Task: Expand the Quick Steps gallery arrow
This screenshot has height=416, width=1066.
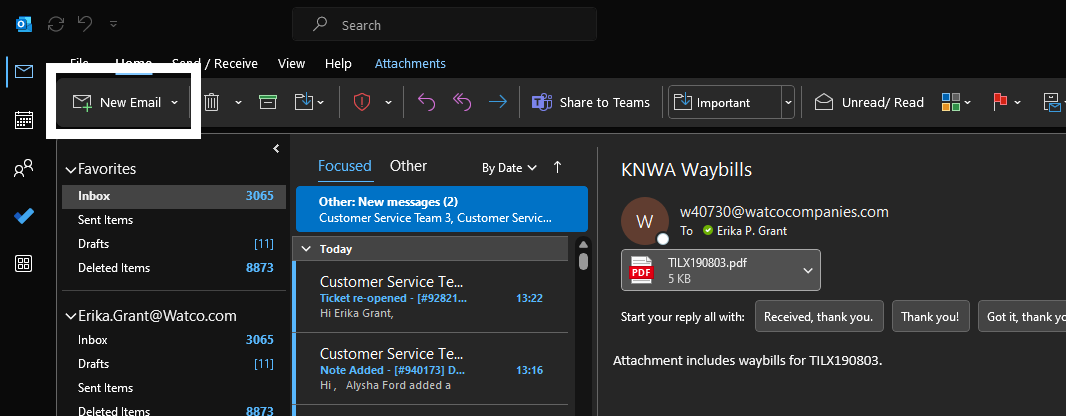Action: [x=788, y=103]
